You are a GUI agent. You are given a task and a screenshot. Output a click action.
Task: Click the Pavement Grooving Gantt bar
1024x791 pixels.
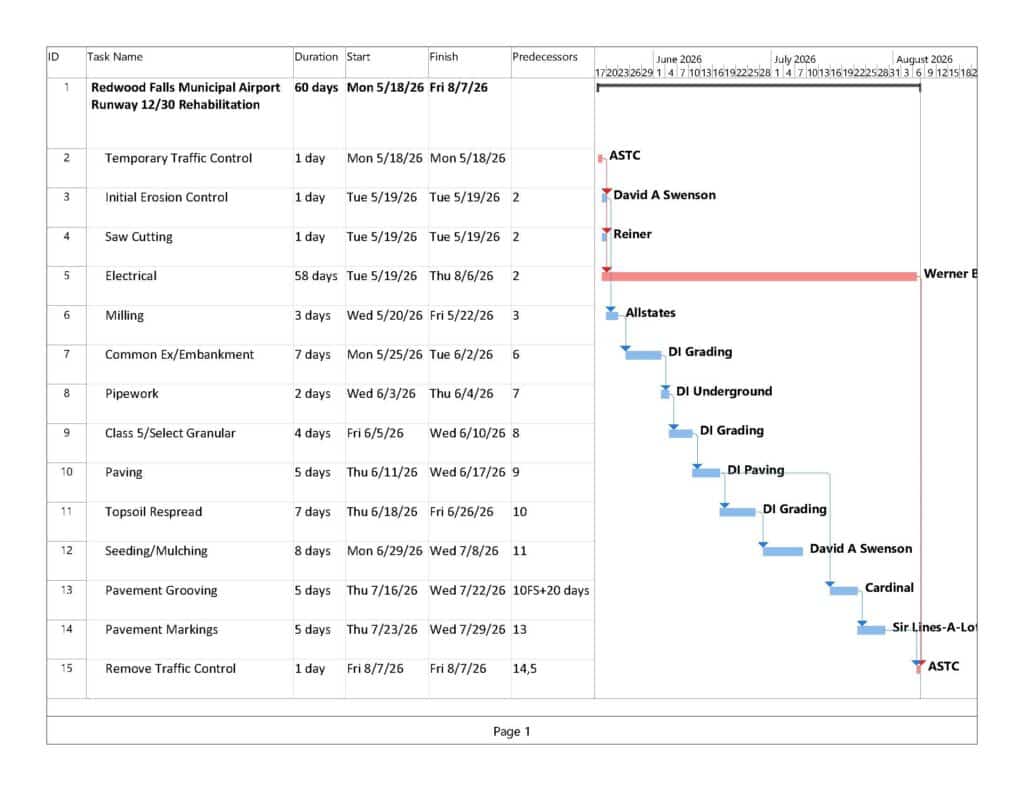[844, 591]
